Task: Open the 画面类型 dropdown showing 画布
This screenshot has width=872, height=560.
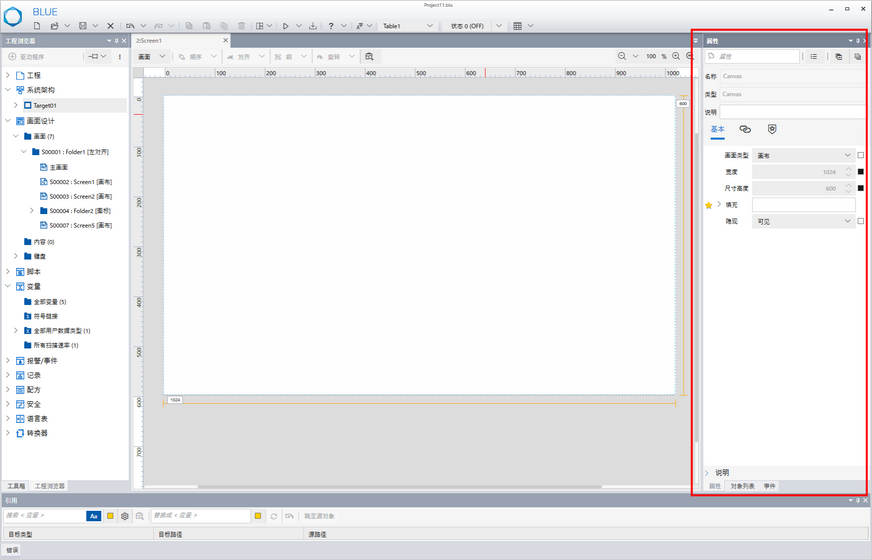Action: click(x=804, y=156)
